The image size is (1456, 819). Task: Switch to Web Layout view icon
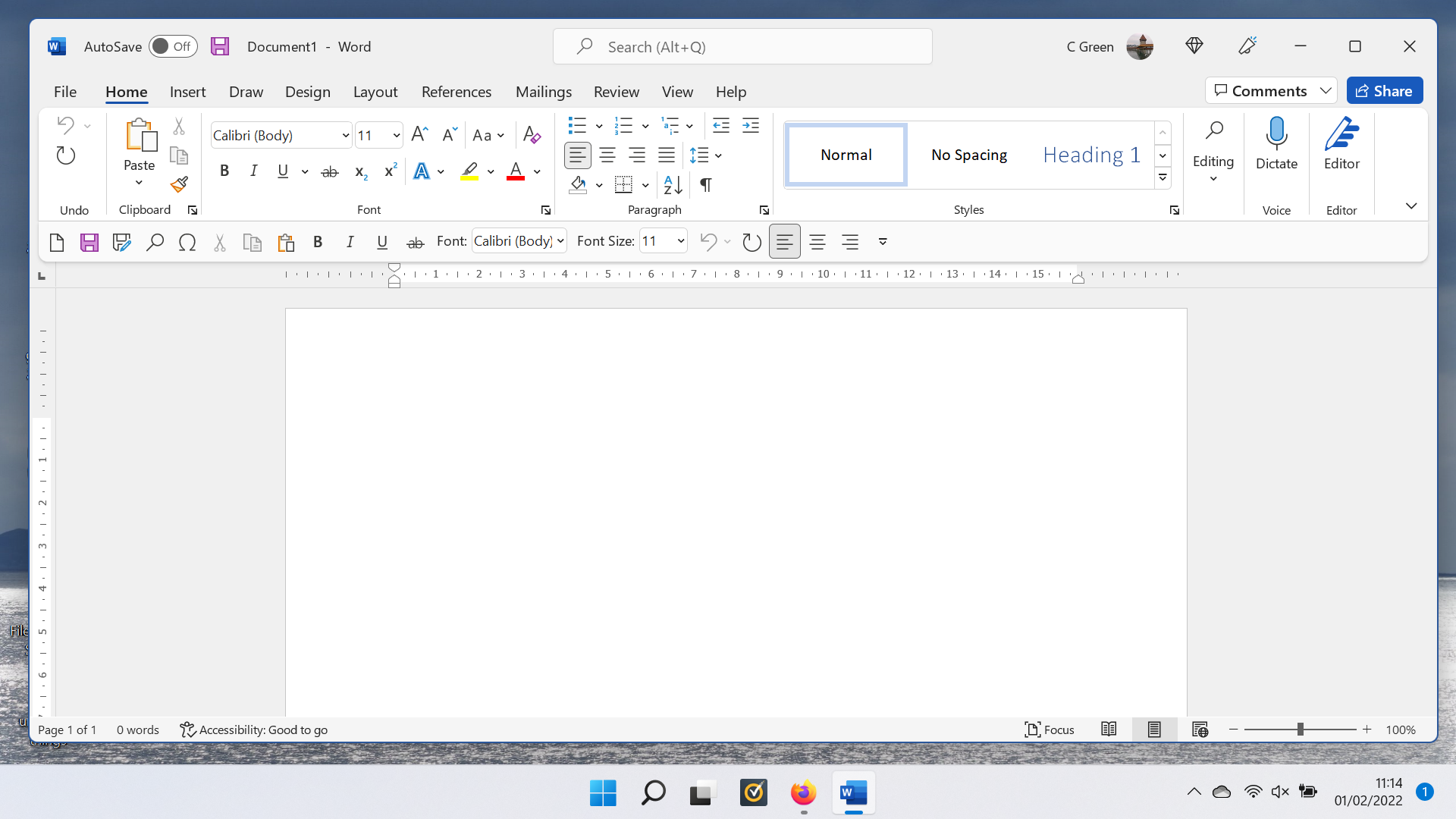click(1200, 730)
